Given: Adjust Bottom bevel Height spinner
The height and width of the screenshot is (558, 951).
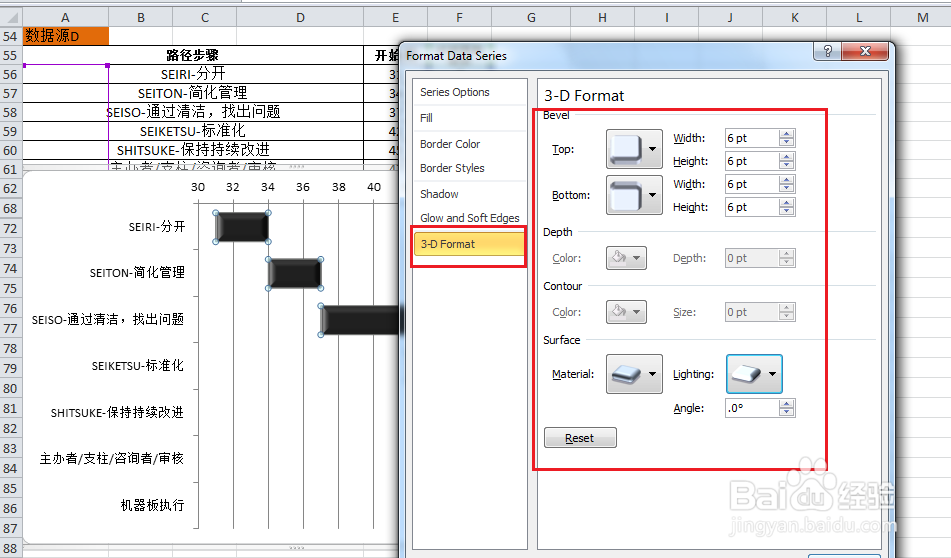Looking at the screenshot, I should click(x=787, y=207).
